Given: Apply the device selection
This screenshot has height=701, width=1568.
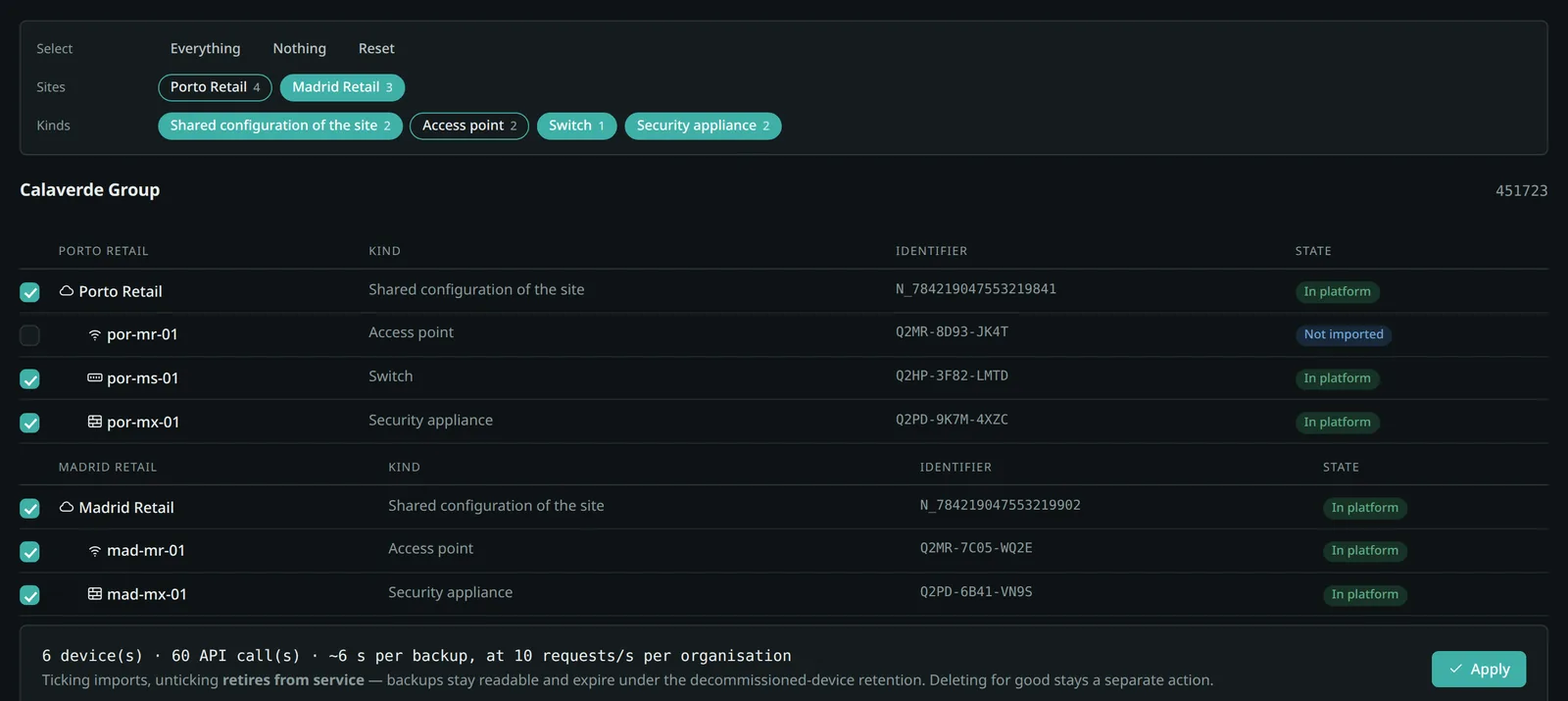Looking at the screenshot, I should tap(1478, 669).
